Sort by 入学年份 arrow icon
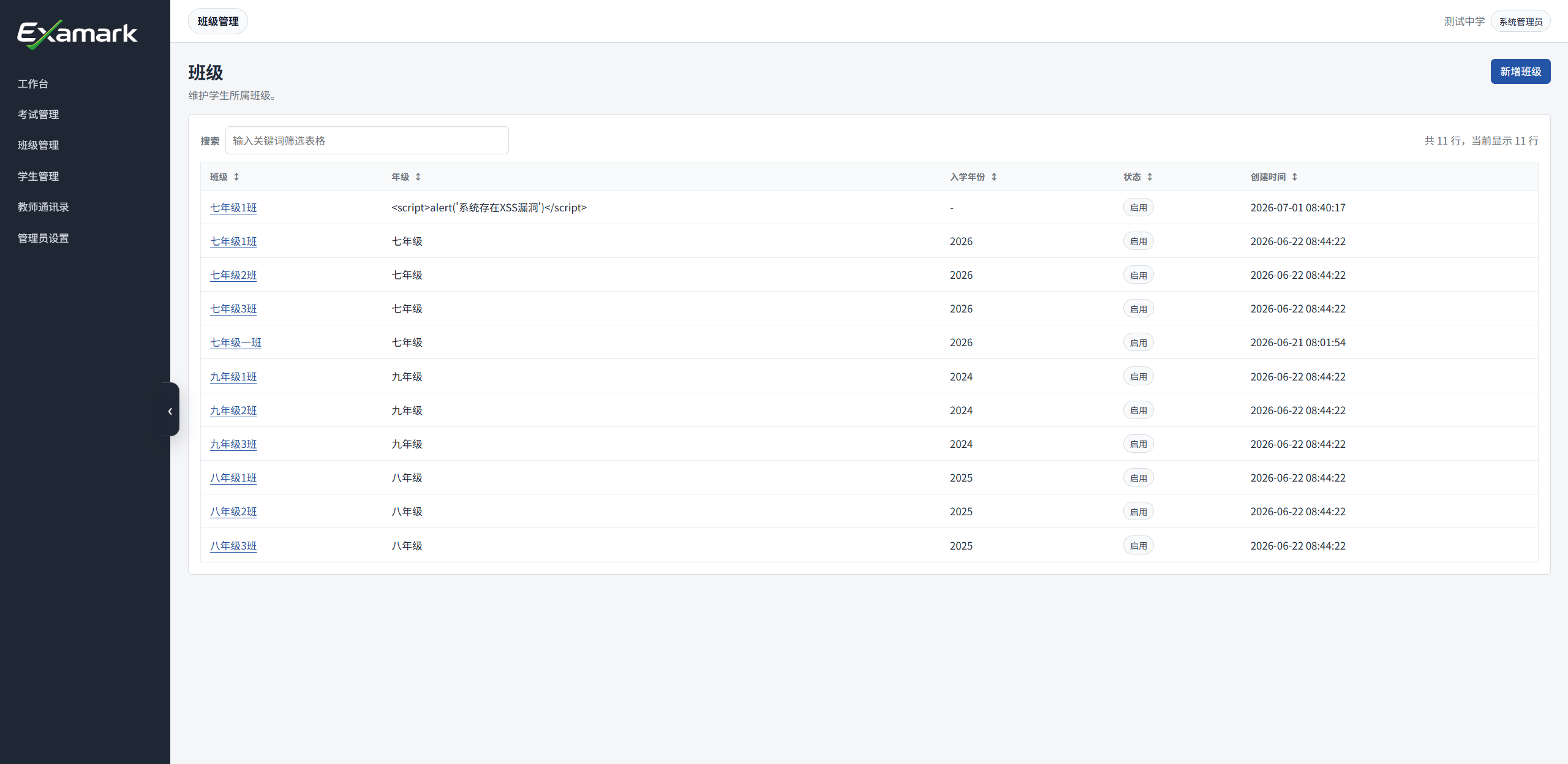Image resolution: width=1568 pixels, height=764 pixels. click(x=994, y=177)
